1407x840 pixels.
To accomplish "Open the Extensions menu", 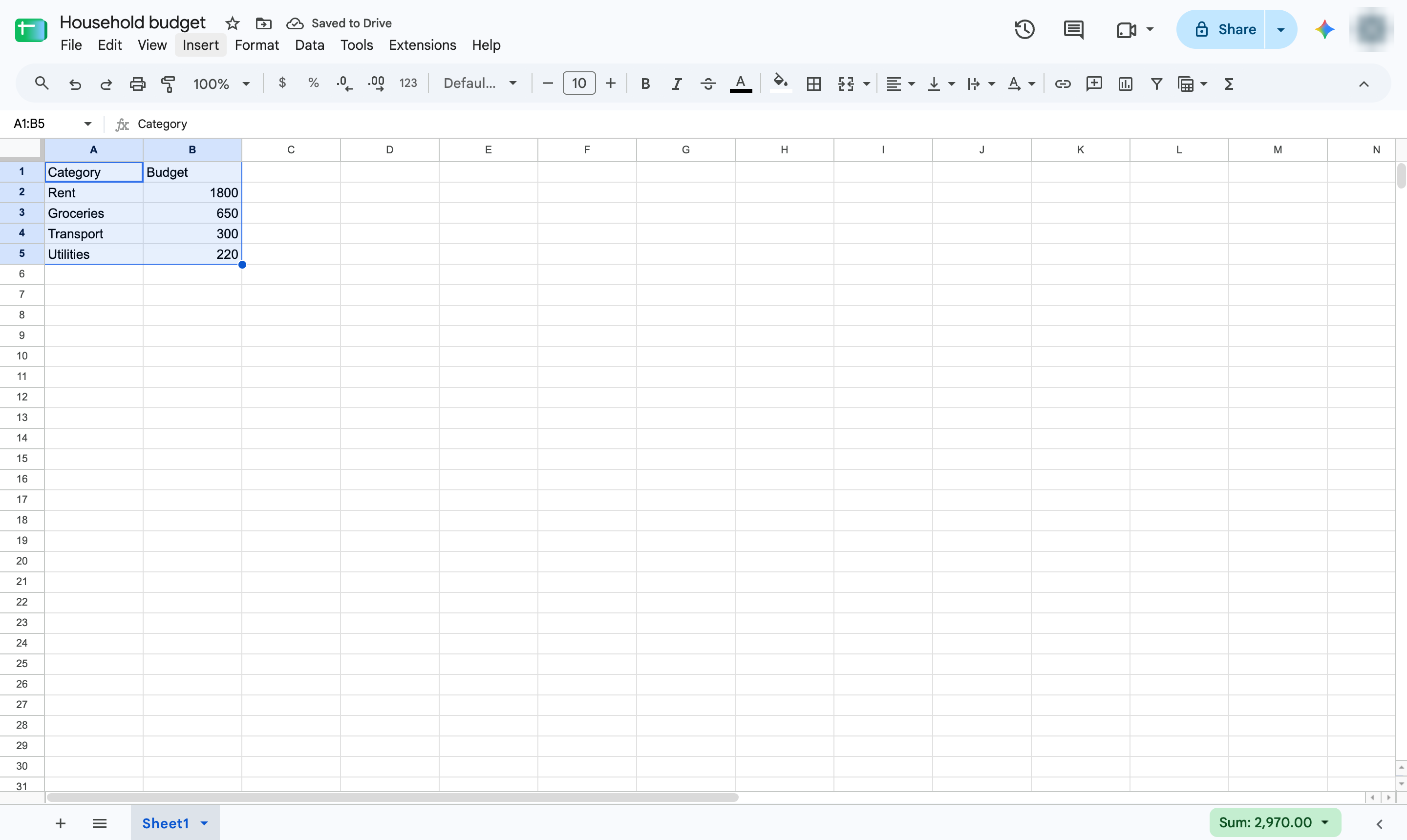I will pyautogui.click(x=422, y=45).
